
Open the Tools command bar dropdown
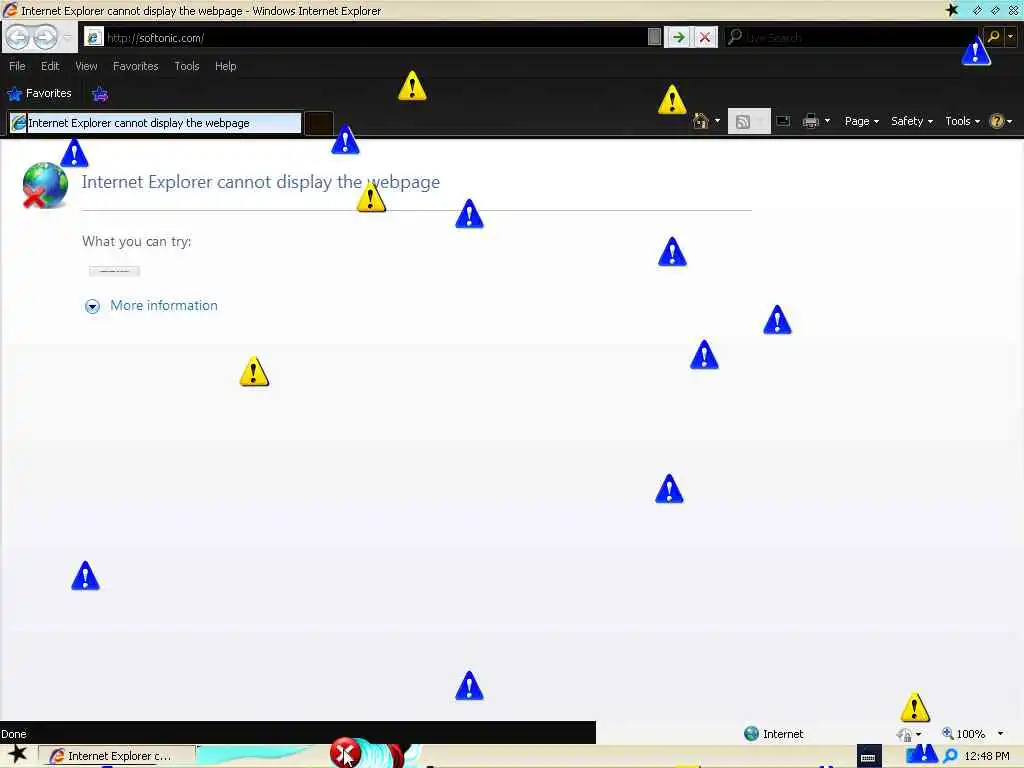pyautogui.click(x=963, y=121)
